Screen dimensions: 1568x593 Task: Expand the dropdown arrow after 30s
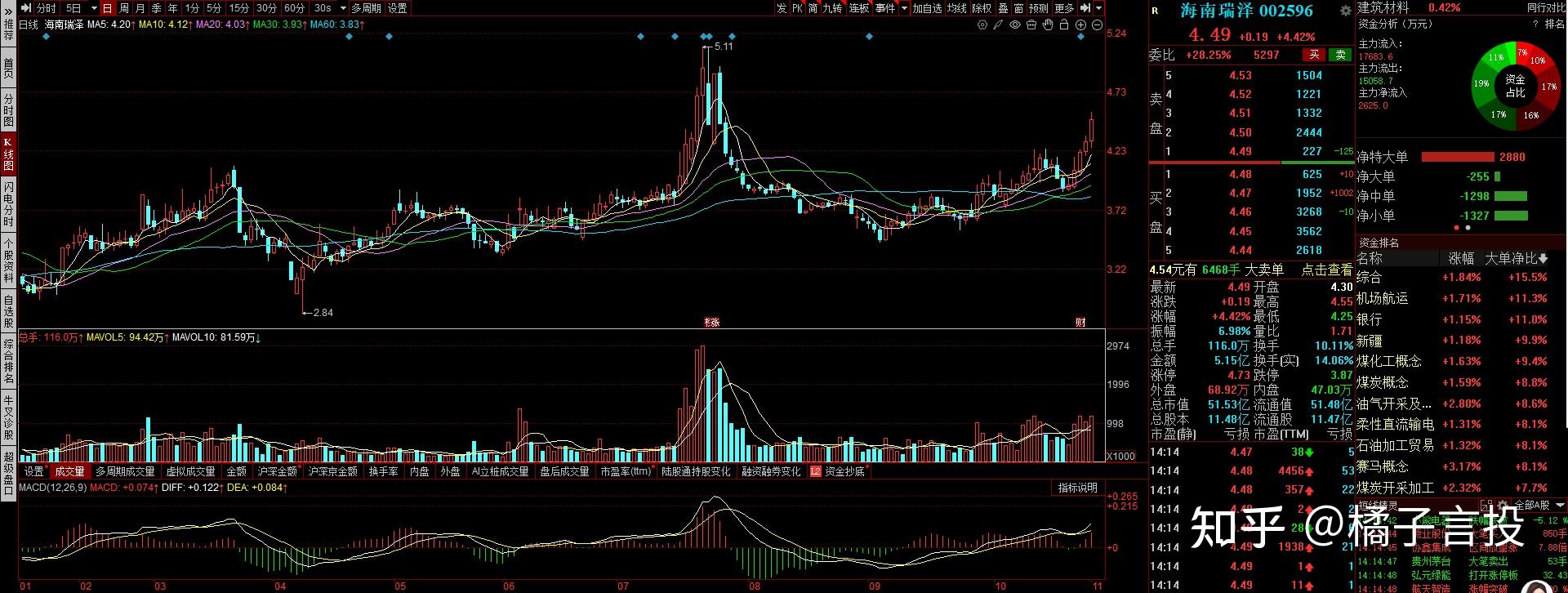pos(343,8)
